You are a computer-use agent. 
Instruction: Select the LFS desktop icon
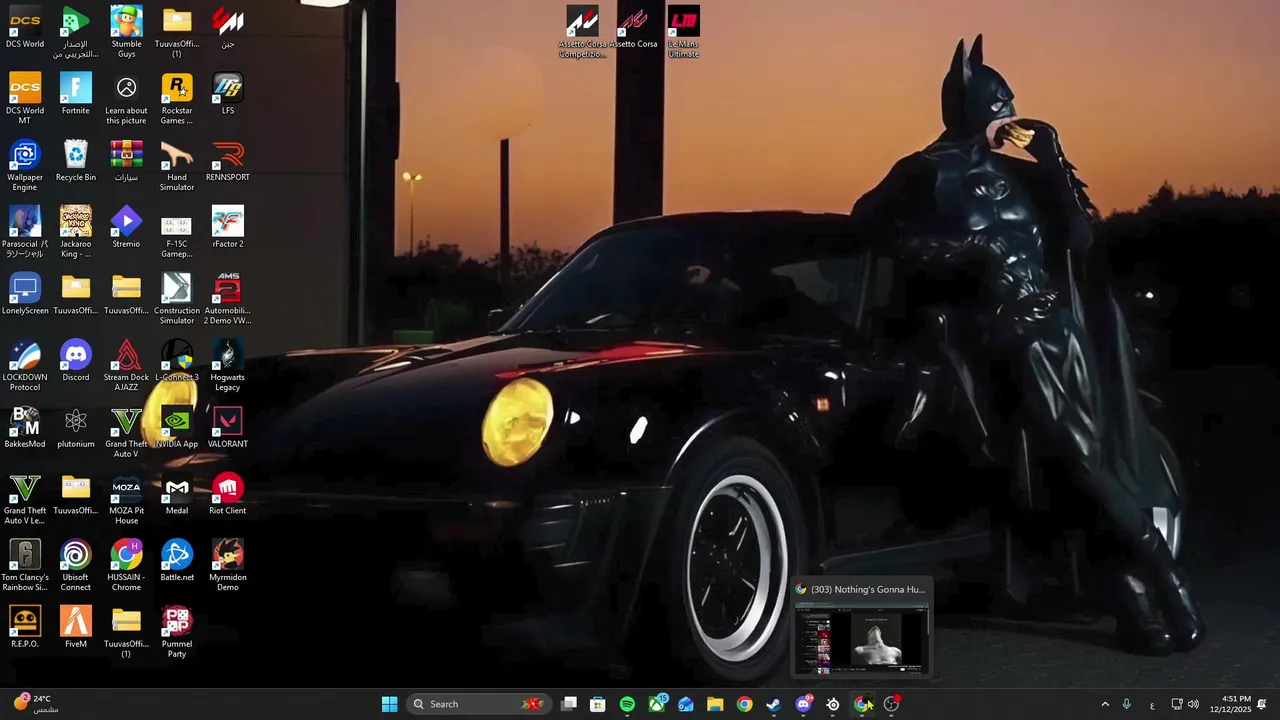(228, 94)
